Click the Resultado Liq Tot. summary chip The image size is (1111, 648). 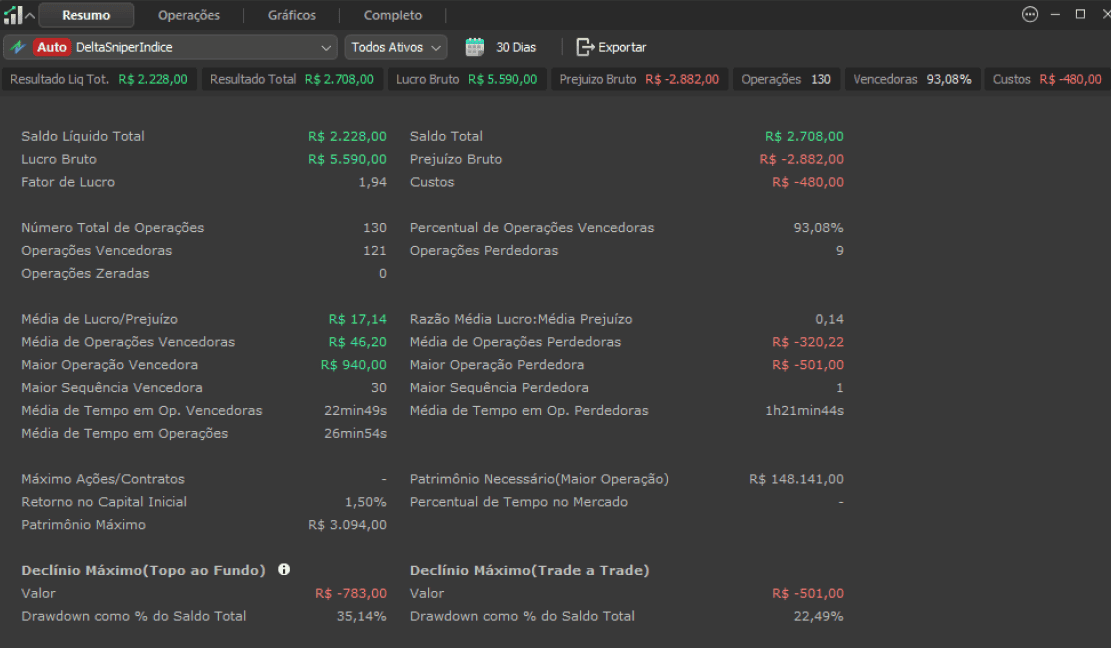tap(99, 79)
